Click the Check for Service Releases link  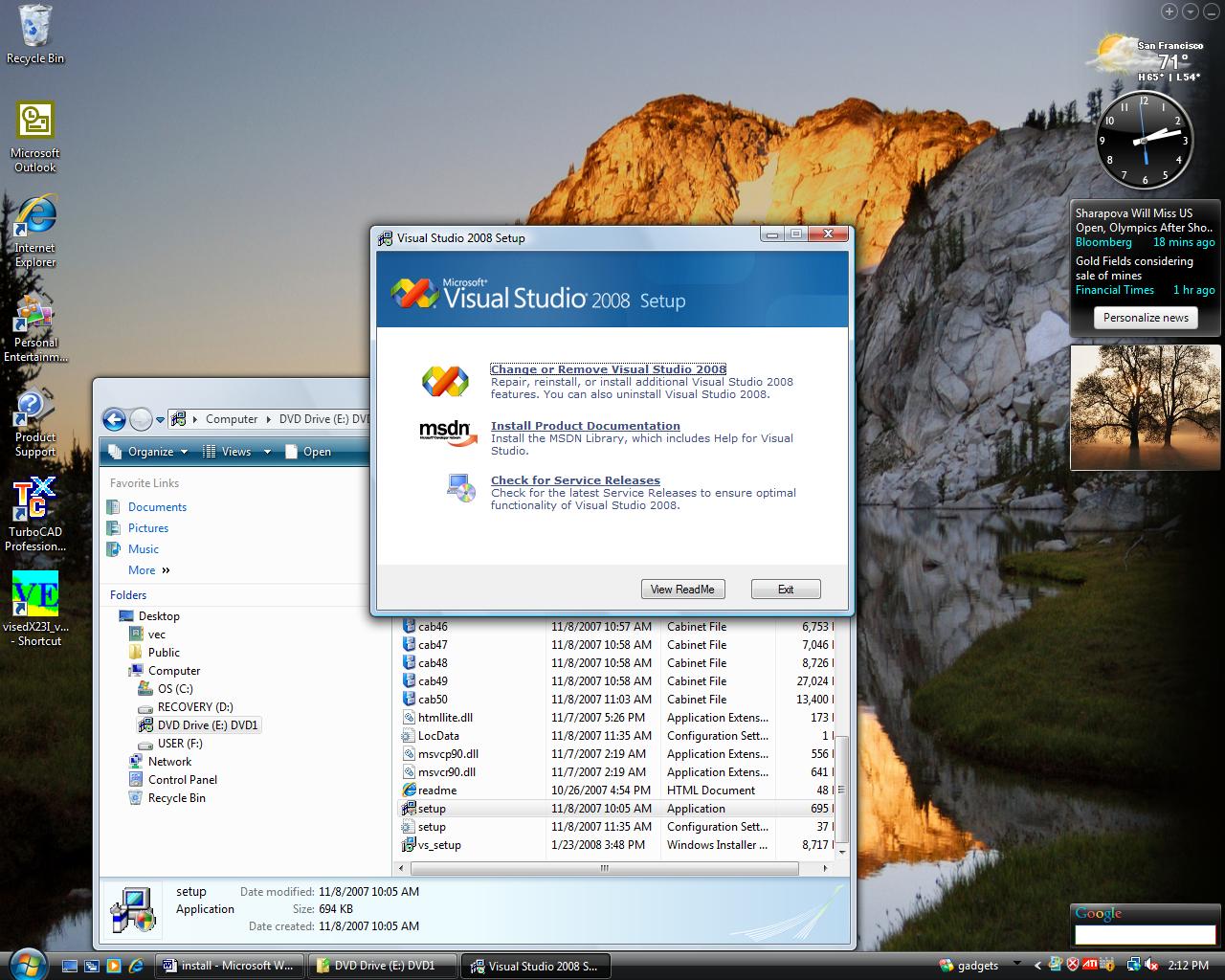point(575,480)
